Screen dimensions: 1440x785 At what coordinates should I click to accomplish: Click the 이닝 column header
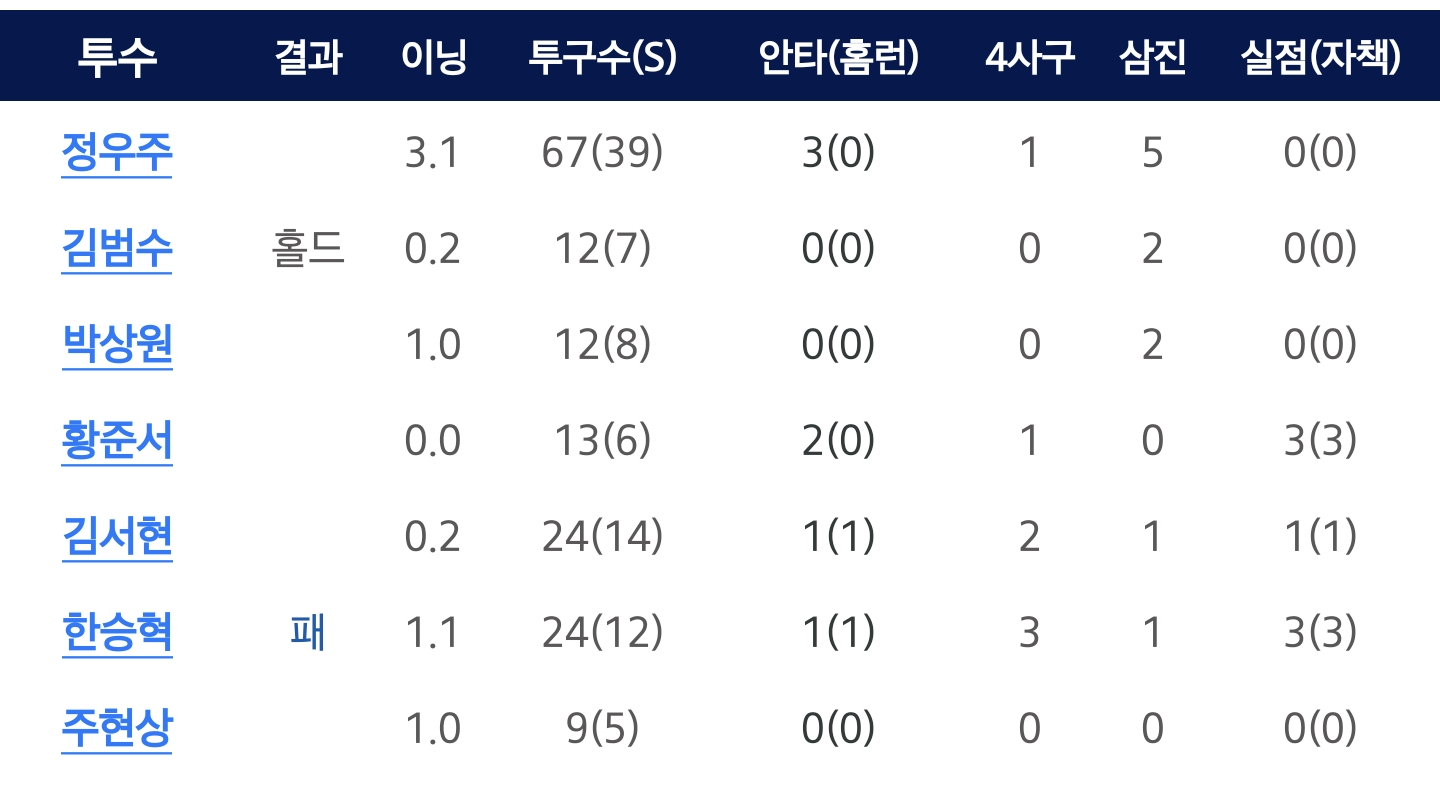(x=433, y=58)
